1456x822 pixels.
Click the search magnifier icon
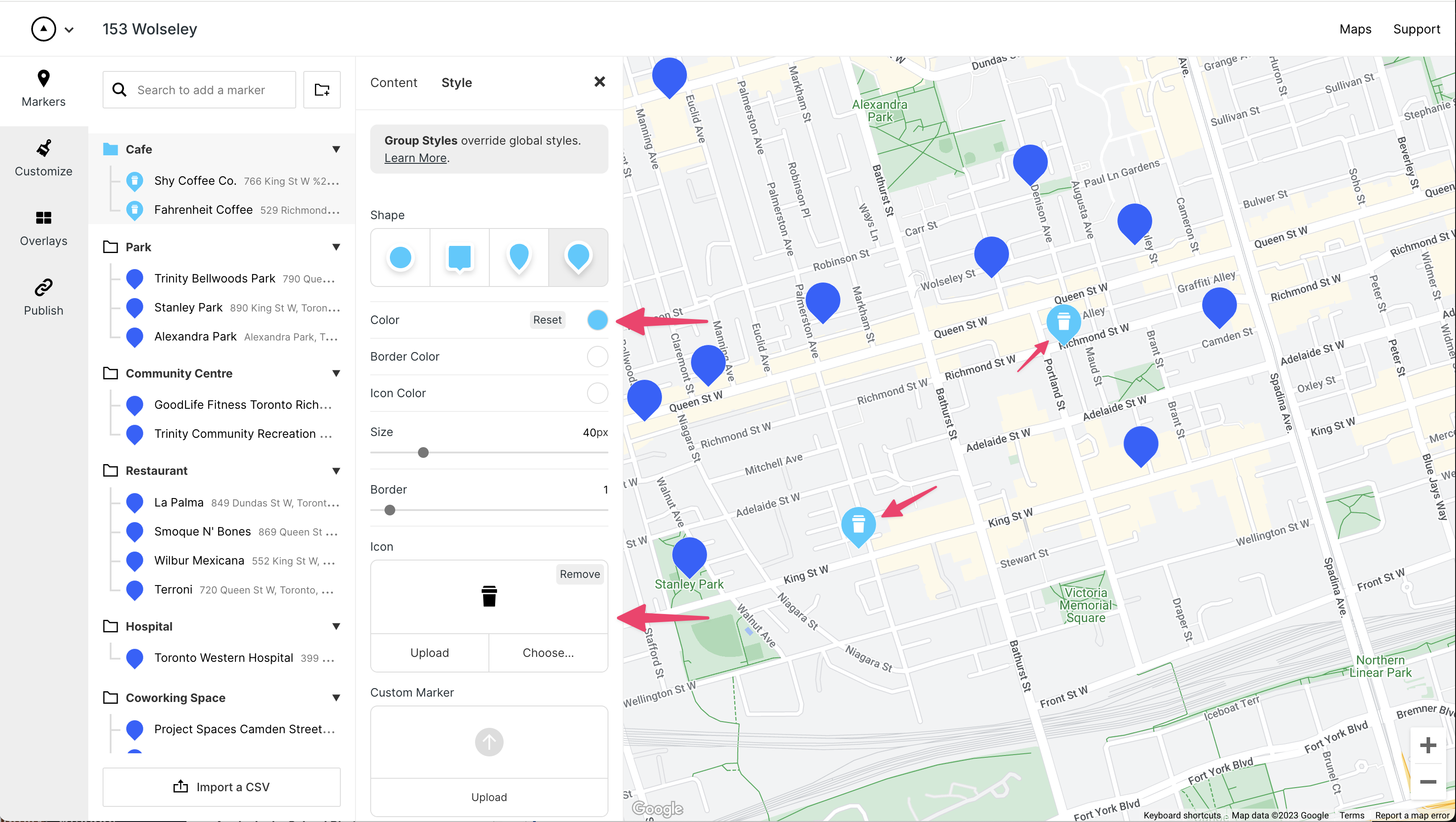pyautogui.click(x=119, y=89)
